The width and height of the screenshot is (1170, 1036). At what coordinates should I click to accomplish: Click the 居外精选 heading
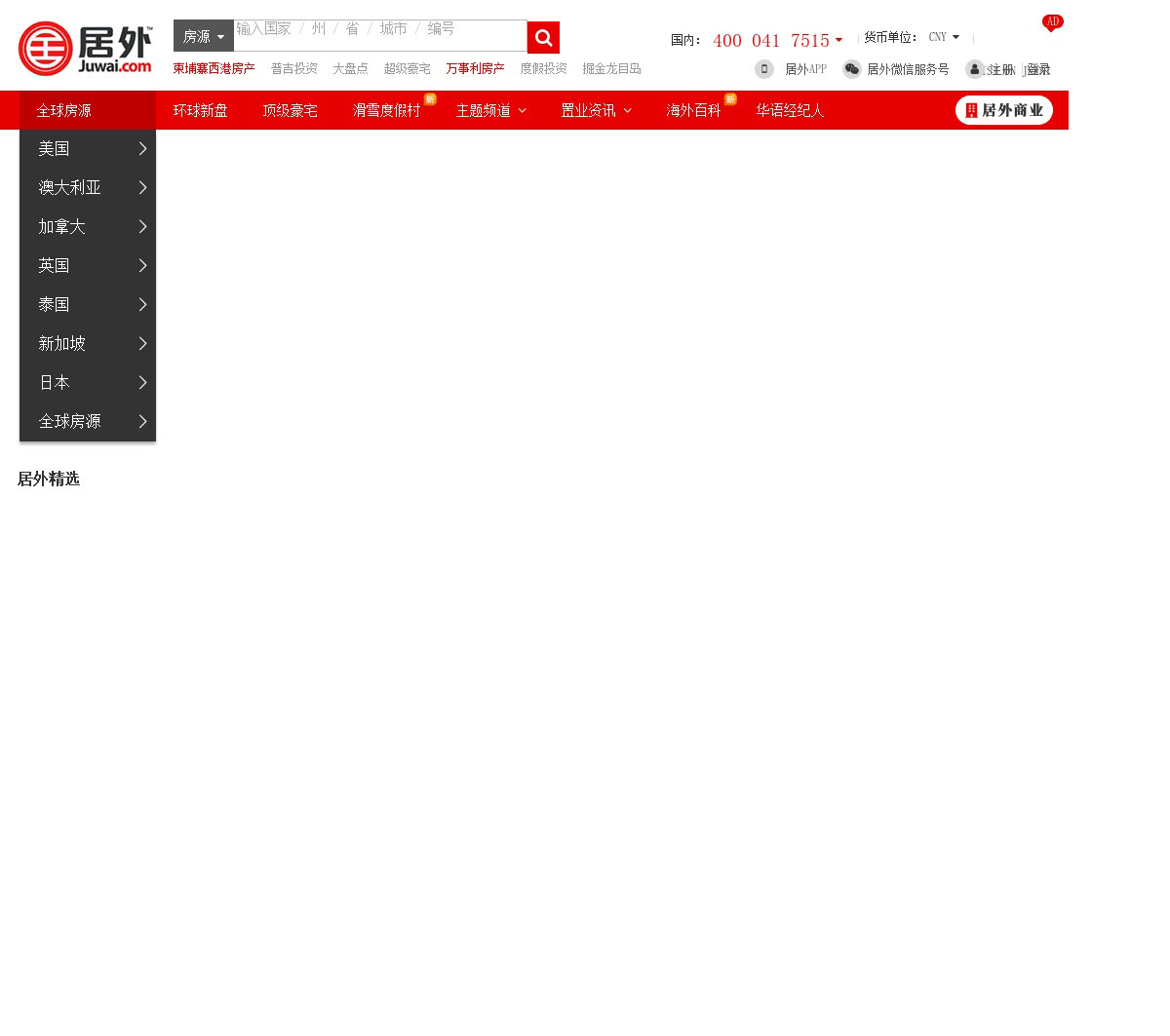pos(49,480)
